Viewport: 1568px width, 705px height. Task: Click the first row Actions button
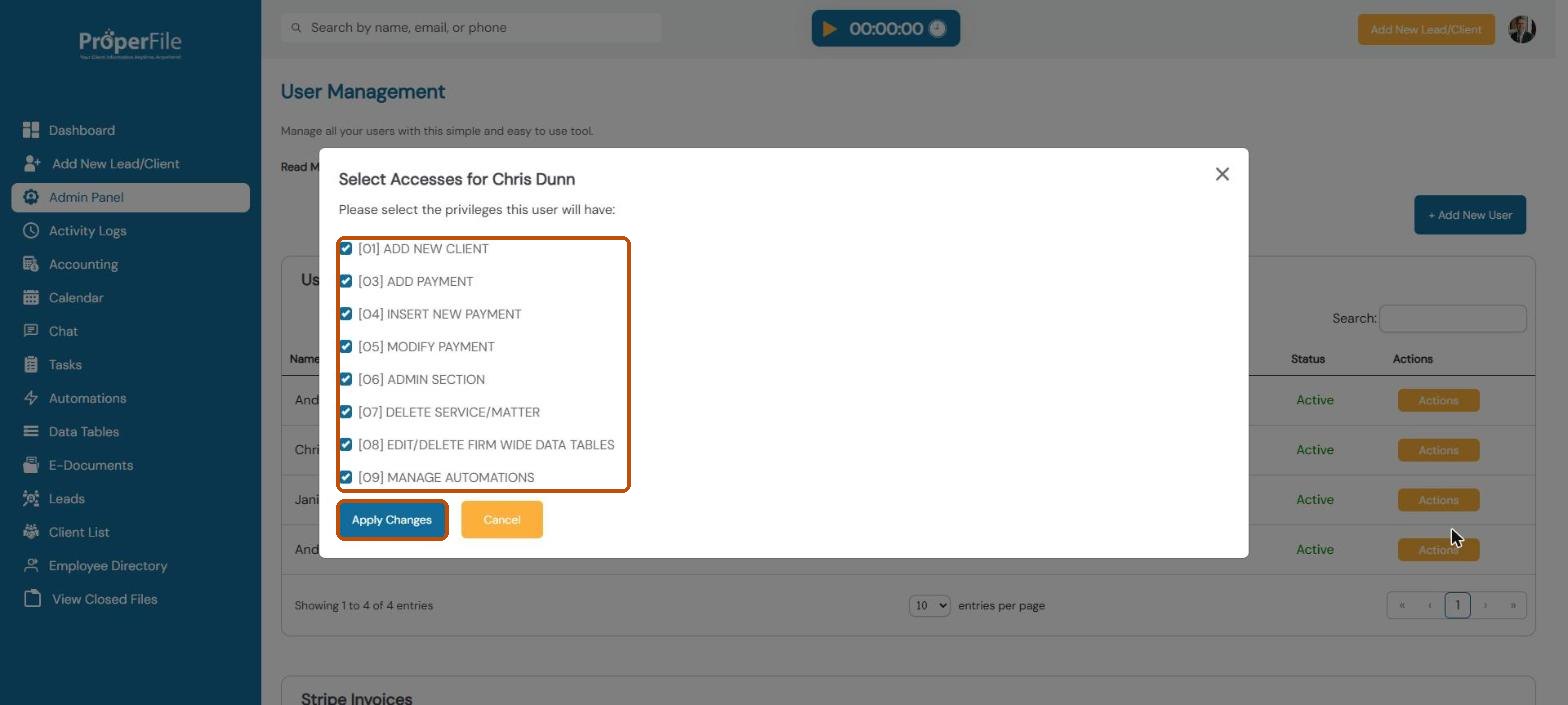click(1438, 400)
